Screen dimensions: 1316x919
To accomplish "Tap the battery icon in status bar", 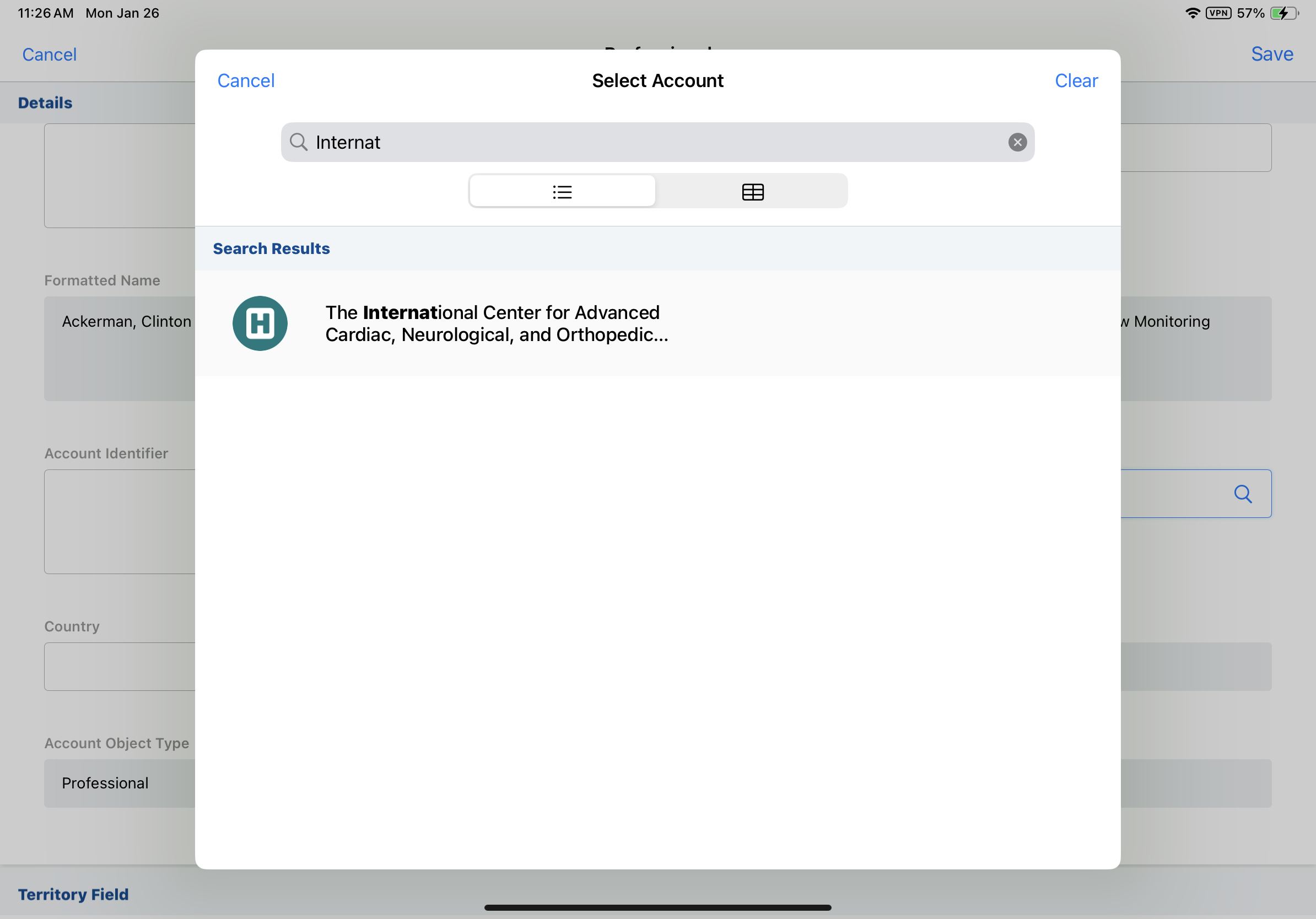I will [x=1283, y=13].
